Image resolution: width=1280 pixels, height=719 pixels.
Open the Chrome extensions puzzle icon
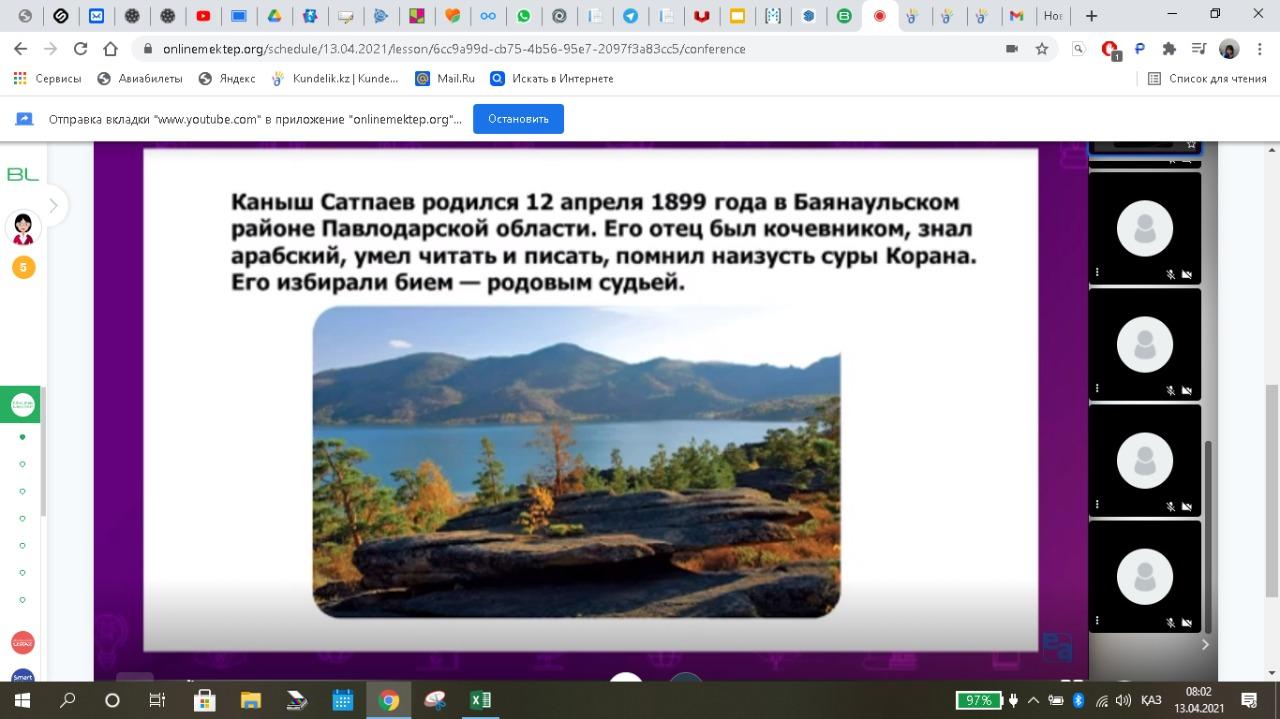1169,49
